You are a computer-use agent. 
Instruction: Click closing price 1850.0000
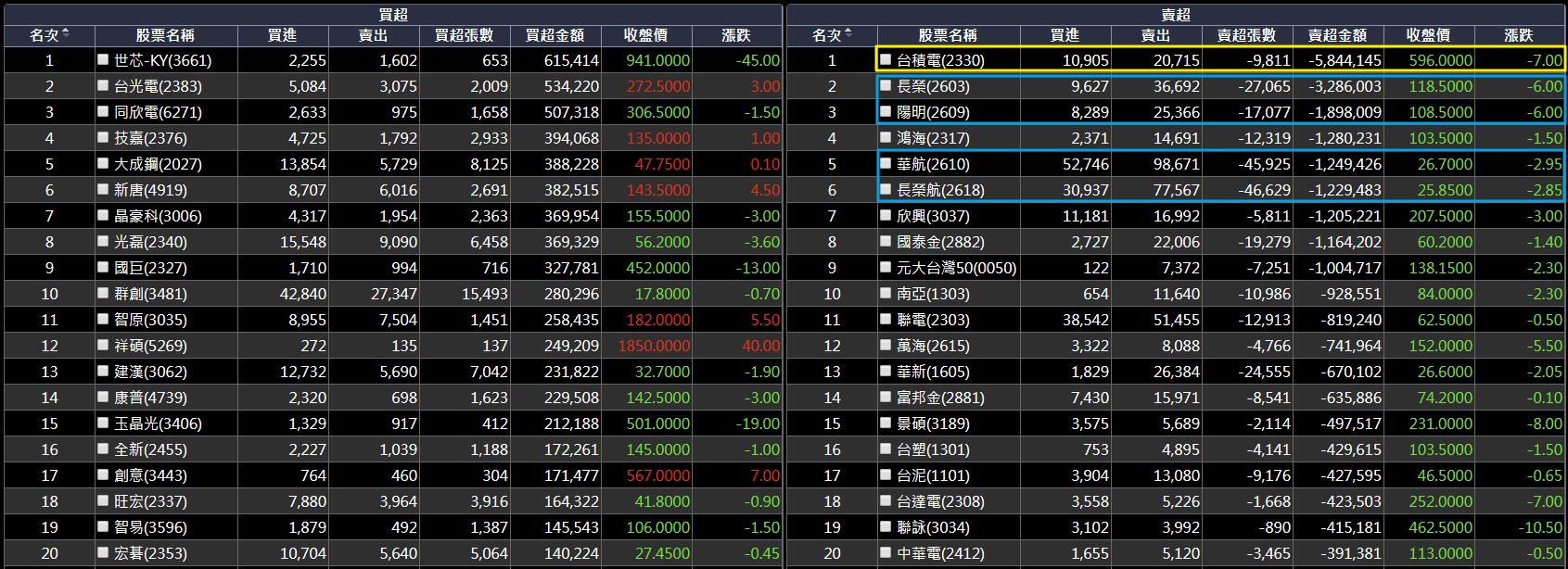[654, 345]
